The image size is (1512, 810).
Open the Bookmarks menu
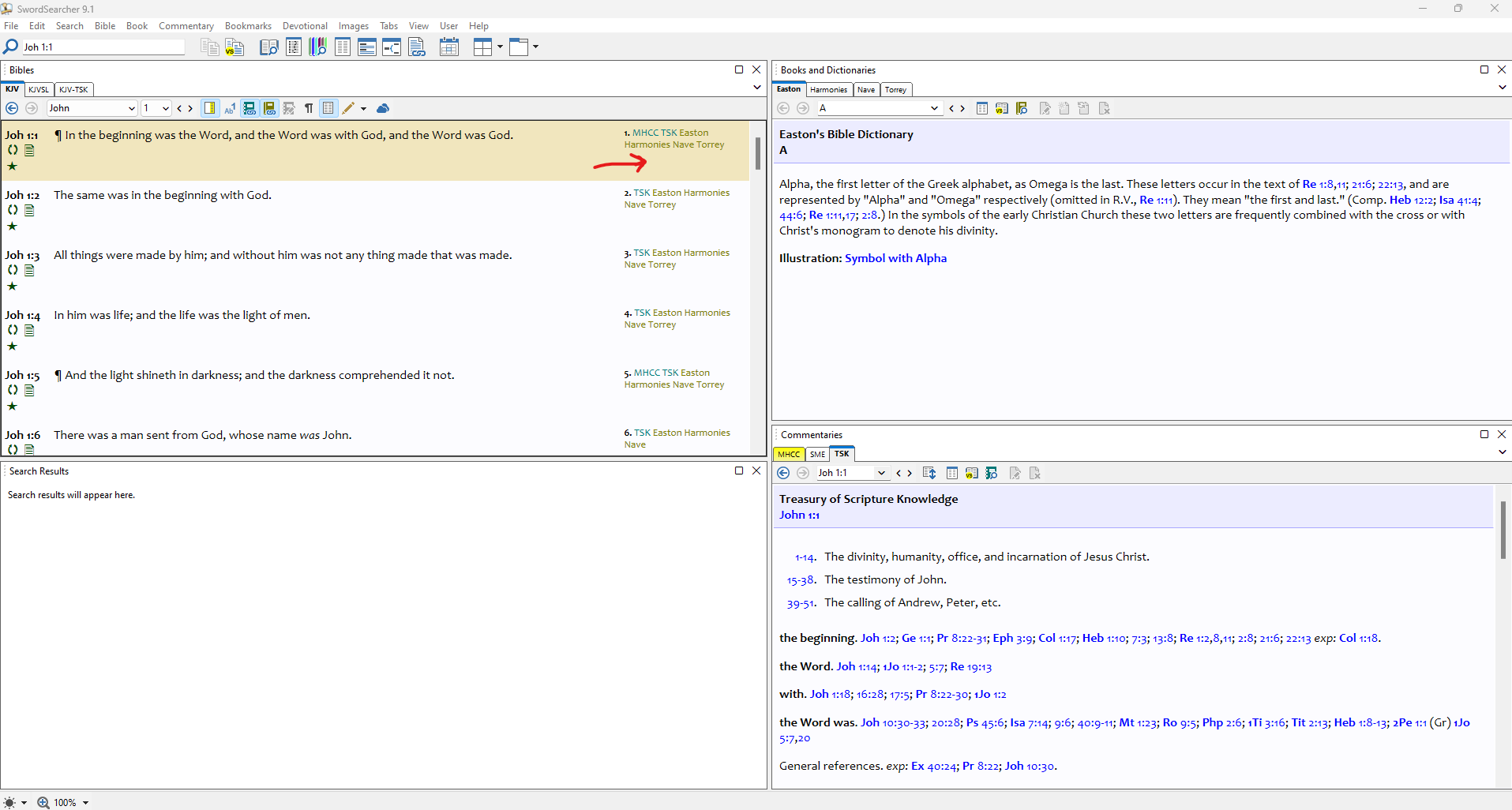tap(248, 26)
